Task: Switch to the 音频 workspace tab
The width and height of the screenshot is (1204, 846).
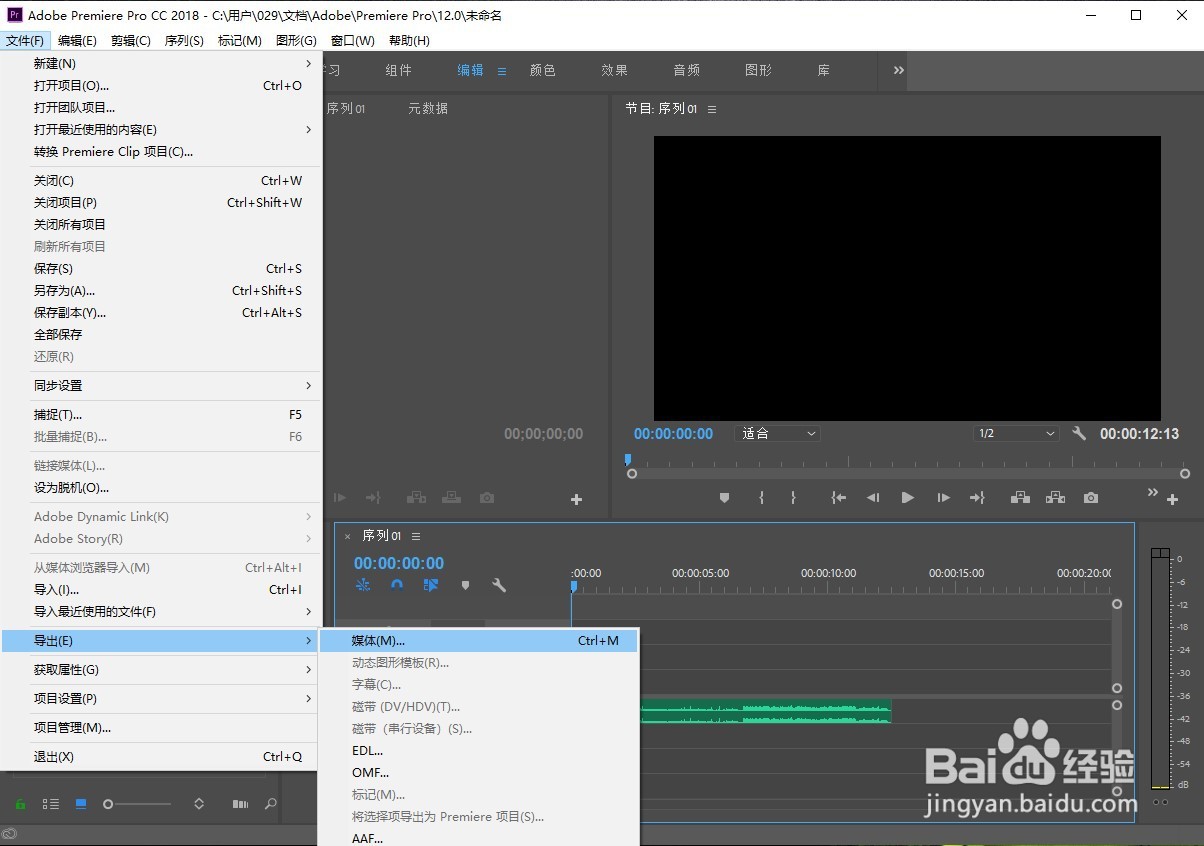Action: tap(687, 70)
